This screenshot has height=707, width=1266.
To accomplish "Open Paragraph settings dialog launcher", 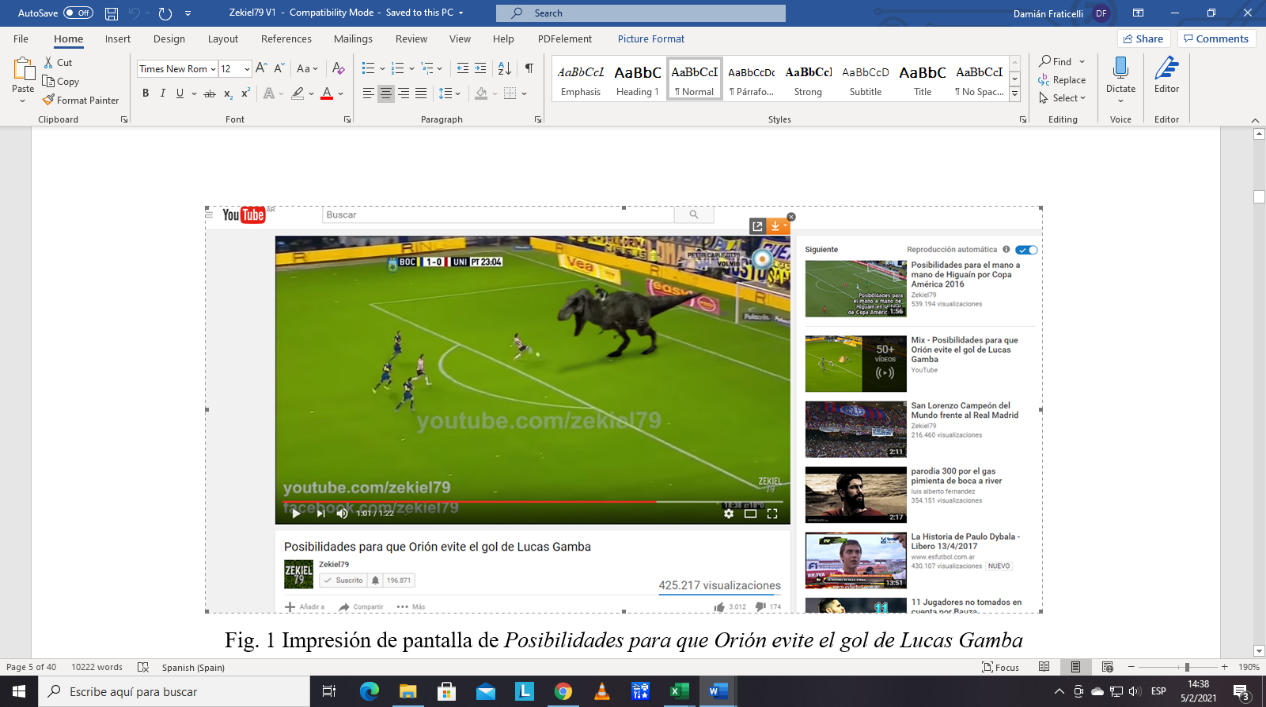I will (538, 119).
